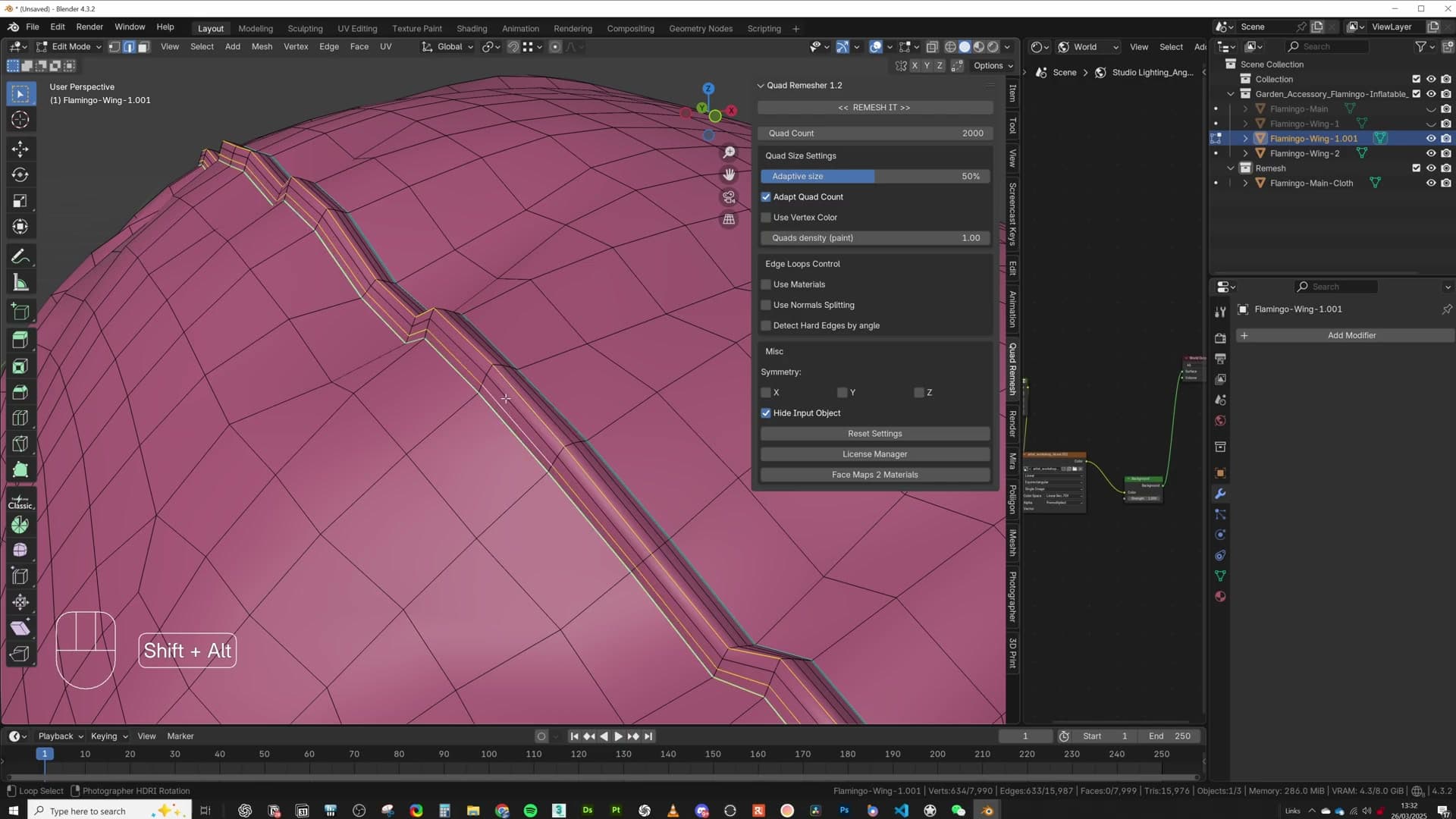Select the Transform tool
Screen dimensions: 1456x819
(20, 227)
